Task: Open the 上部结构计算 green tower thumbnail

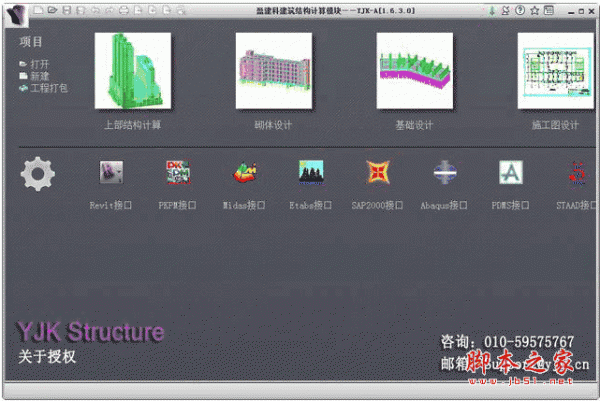Action: point(133,71)
